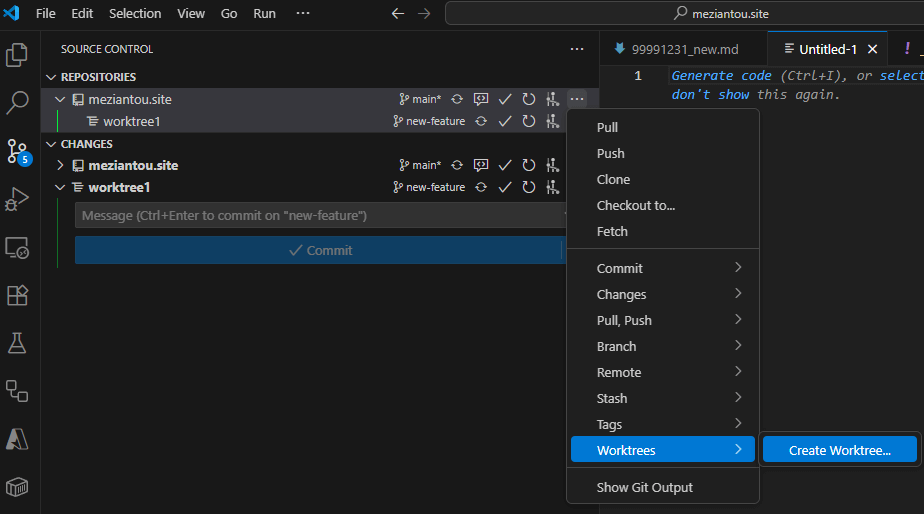
Task: Go forward with the right arrow
Action: [424, 14]
